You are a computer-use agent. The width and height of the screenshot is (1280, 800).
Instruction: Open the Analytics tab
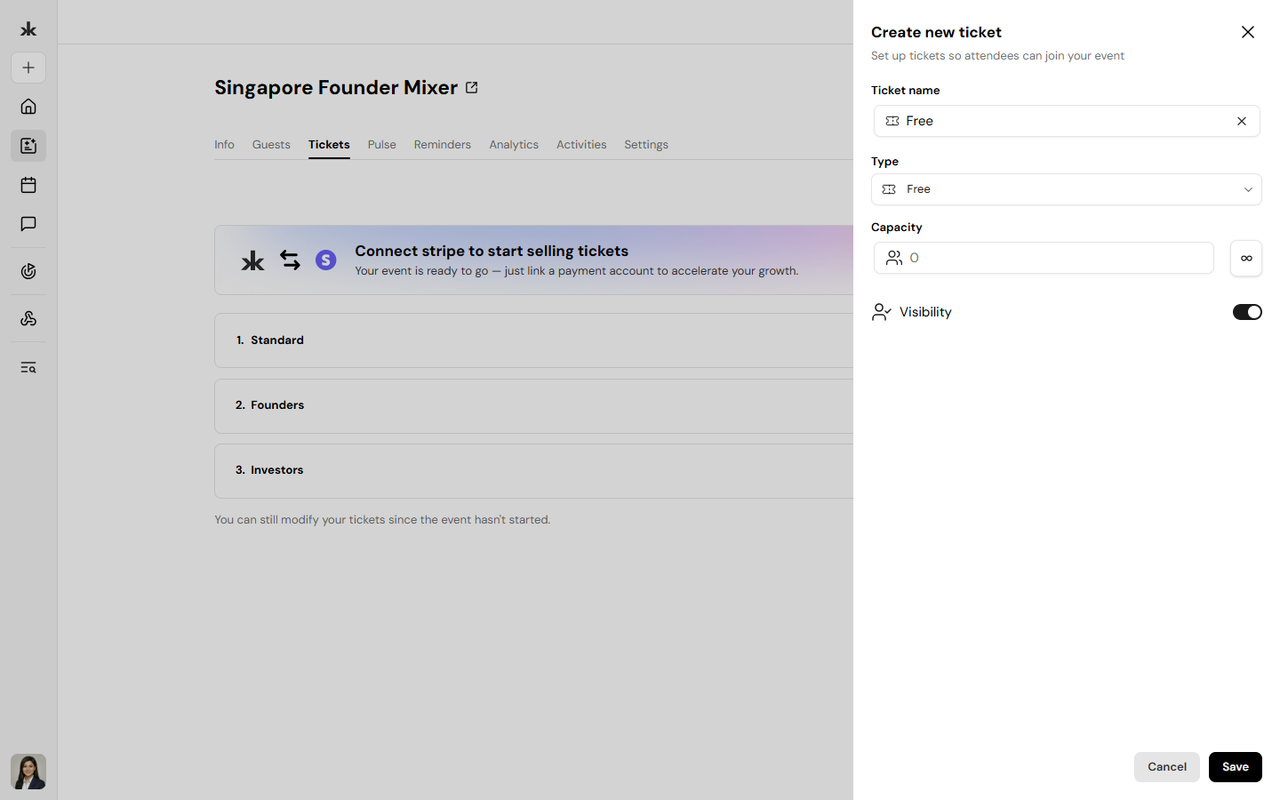[514, 144]
